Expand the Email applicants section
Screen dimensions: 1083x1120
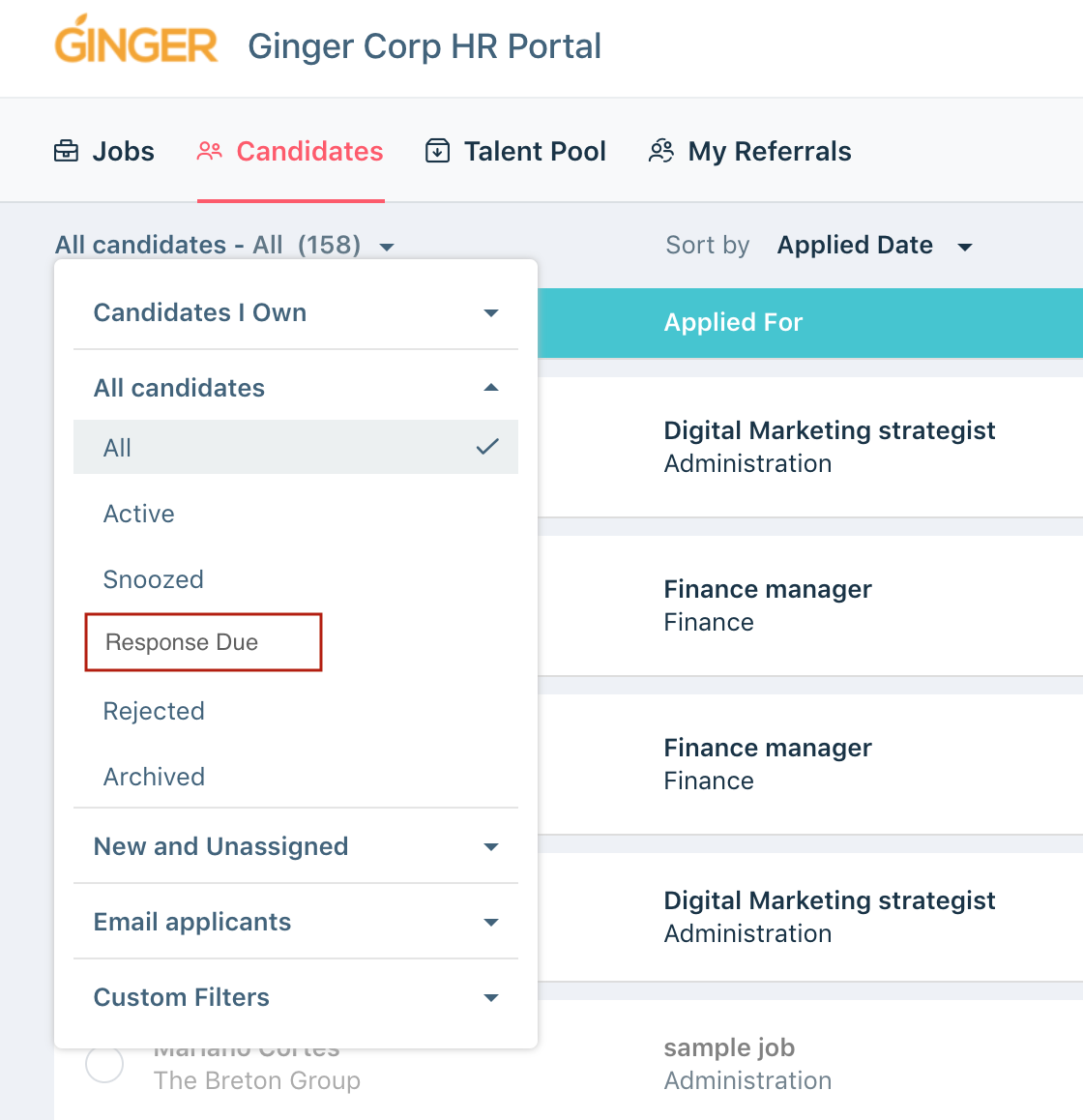[296, 922]
